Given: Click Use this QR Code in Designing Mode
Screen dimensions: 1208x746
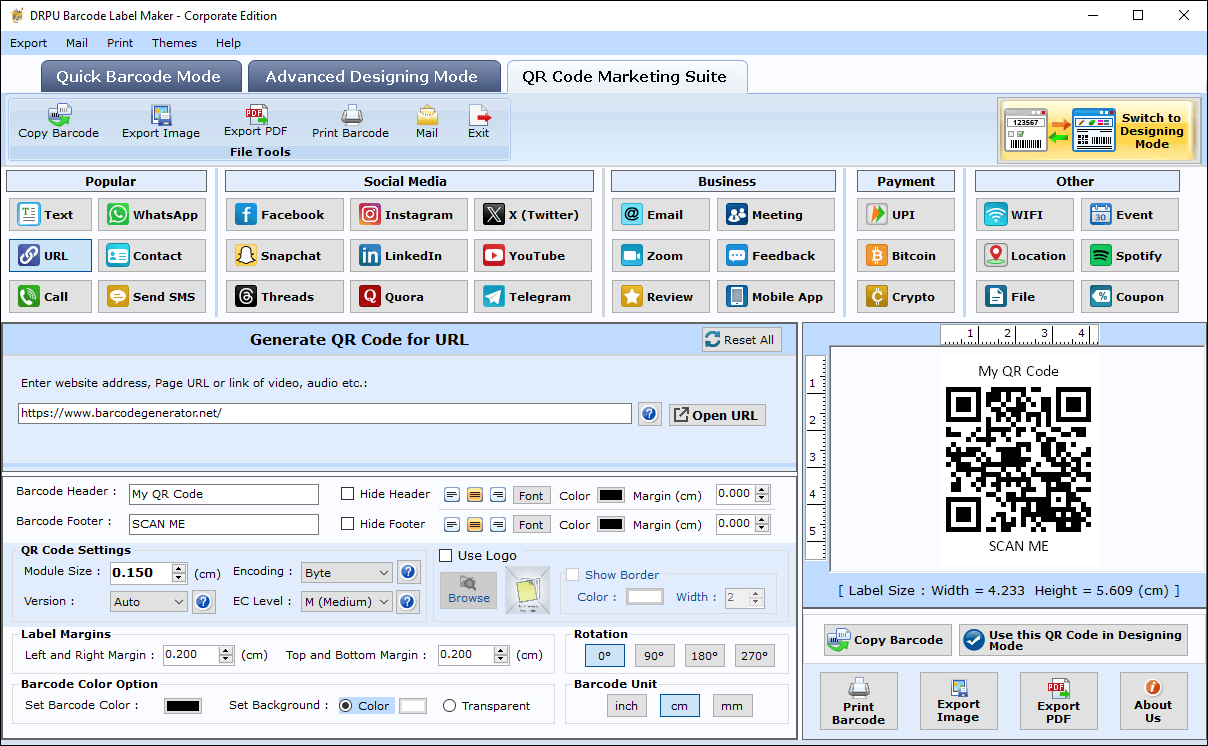Looking at the screenshot, I should point(1073,641).
